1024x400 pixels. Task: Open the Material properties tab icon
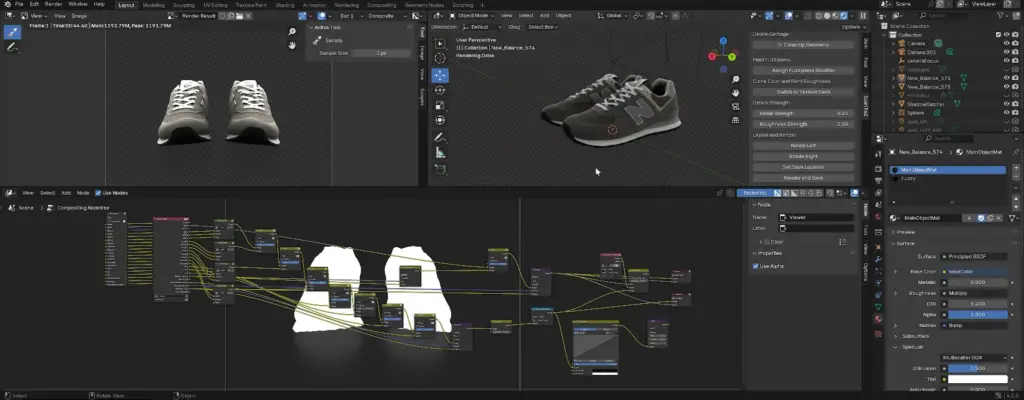[878, 318]
